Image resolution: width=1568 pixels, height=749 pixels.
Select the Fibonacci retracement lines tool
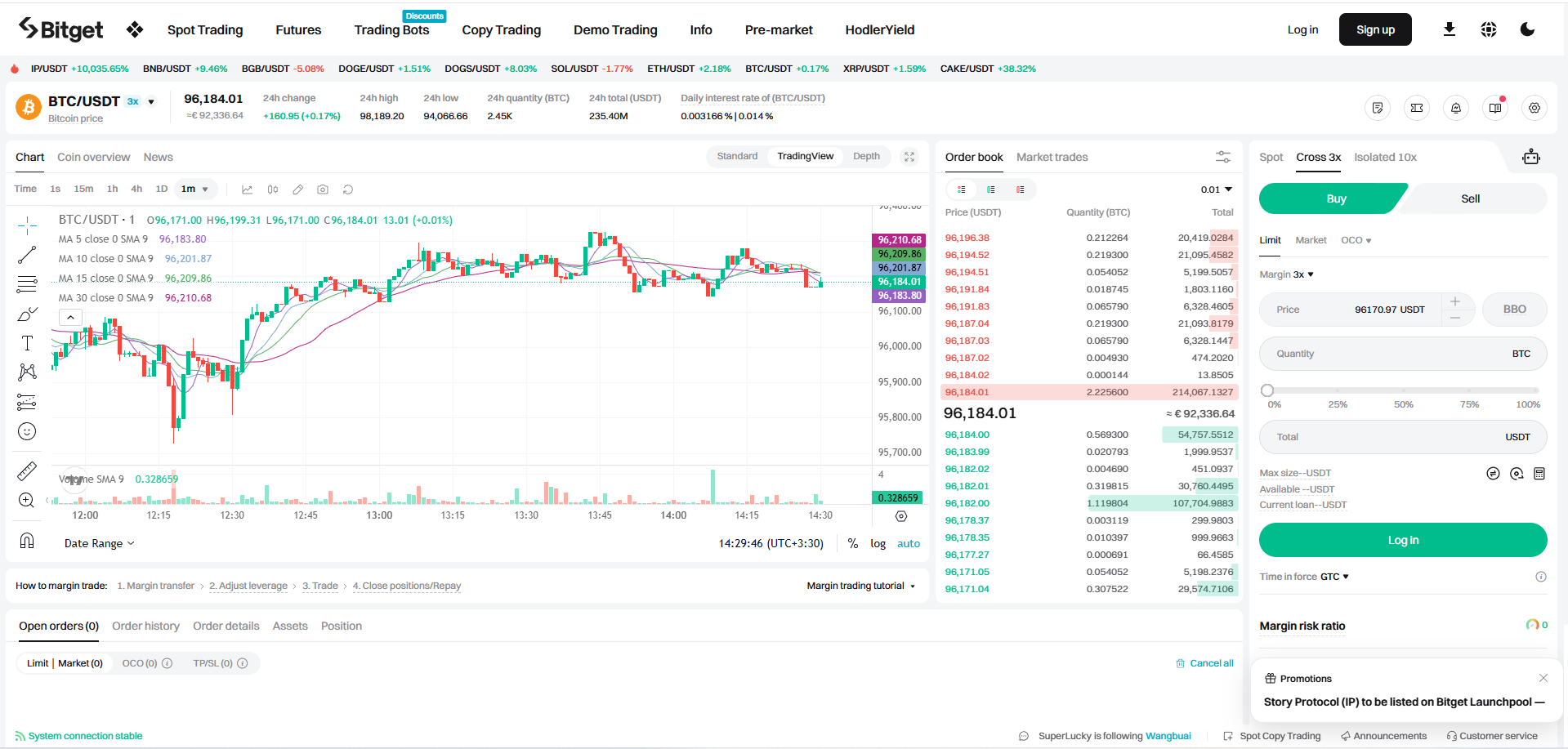coord(27,284)
